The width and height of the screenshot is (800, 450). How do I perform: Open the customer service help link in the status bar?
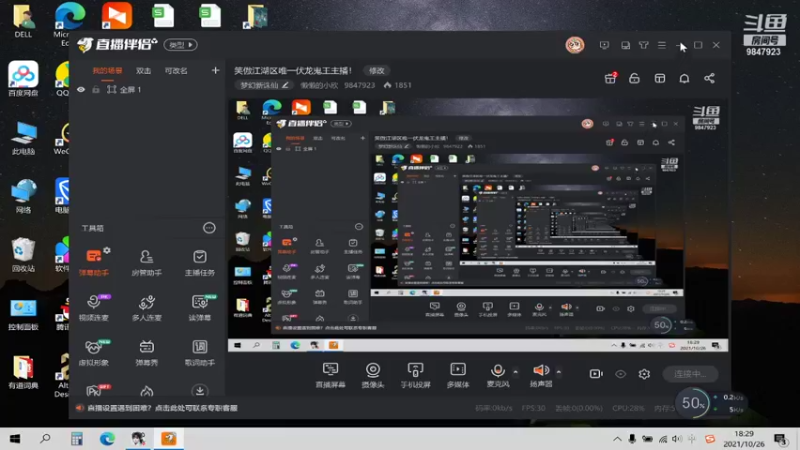coord(162,408)
